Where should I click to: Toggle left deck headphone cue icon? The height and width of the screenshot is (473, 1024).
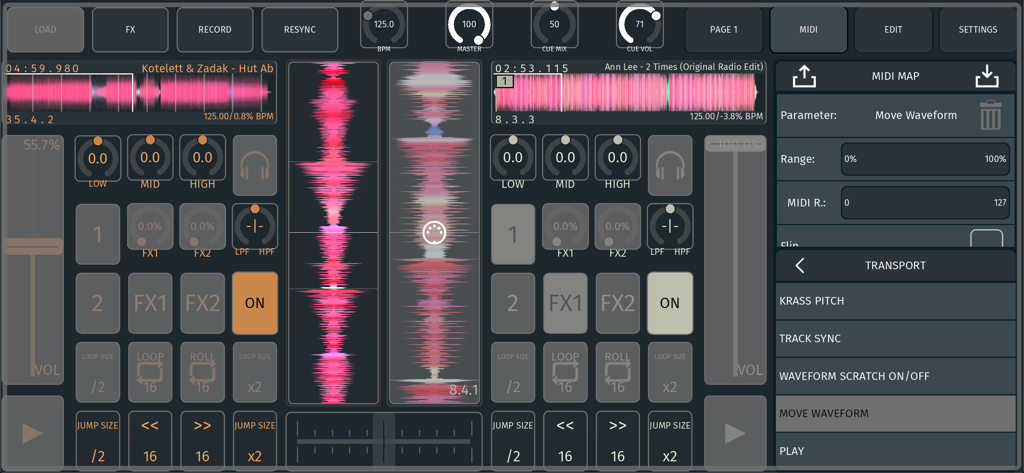tap(255, 165)
